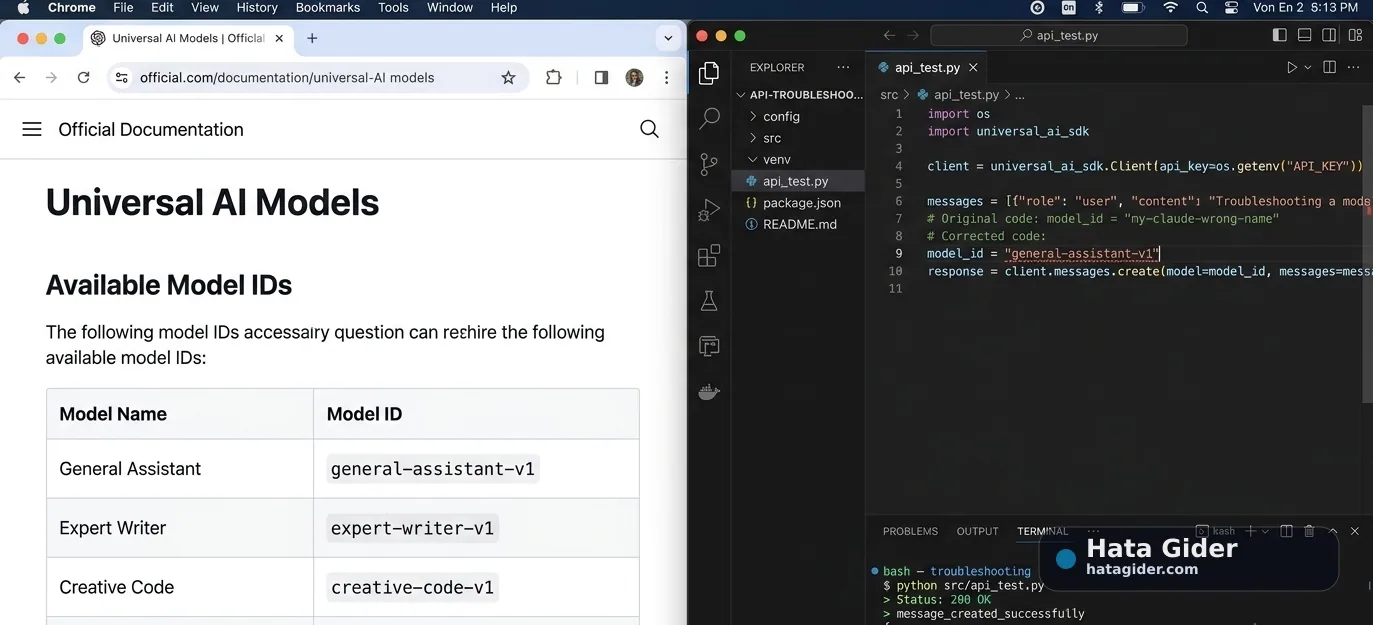
Task: Reload the Chrome documentation page
Action: [x=84, y=77]
